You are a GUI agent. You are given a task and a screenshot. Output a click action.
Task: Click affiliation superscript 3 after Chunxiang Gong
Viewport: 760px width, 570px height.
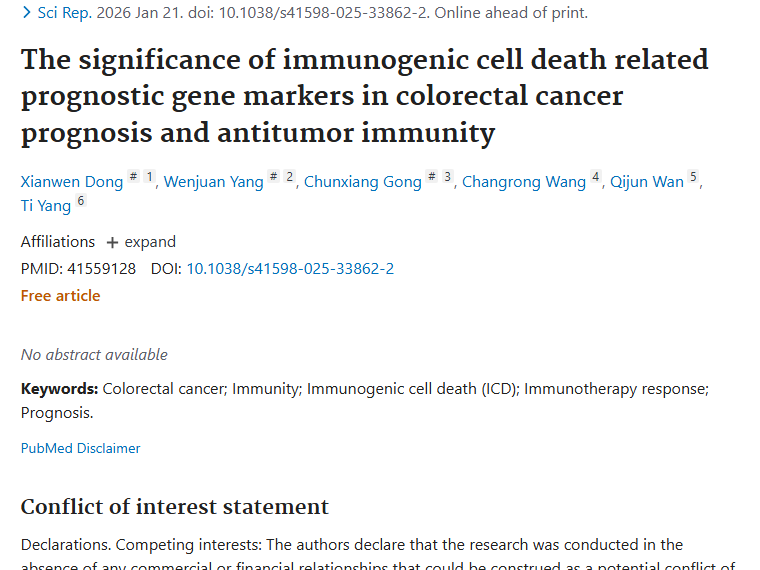click(x=447, y=177)
